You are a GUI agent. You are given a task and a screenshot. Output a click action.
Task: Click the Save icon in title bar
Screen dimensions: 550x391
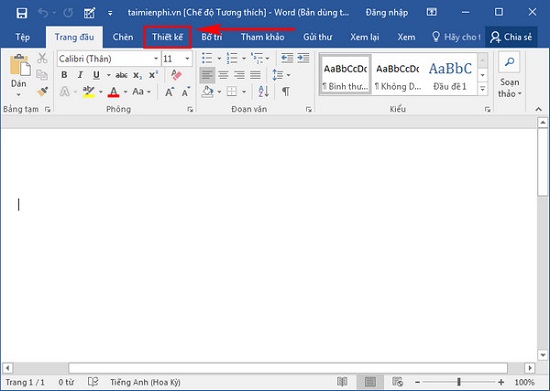tap(22, 13)
